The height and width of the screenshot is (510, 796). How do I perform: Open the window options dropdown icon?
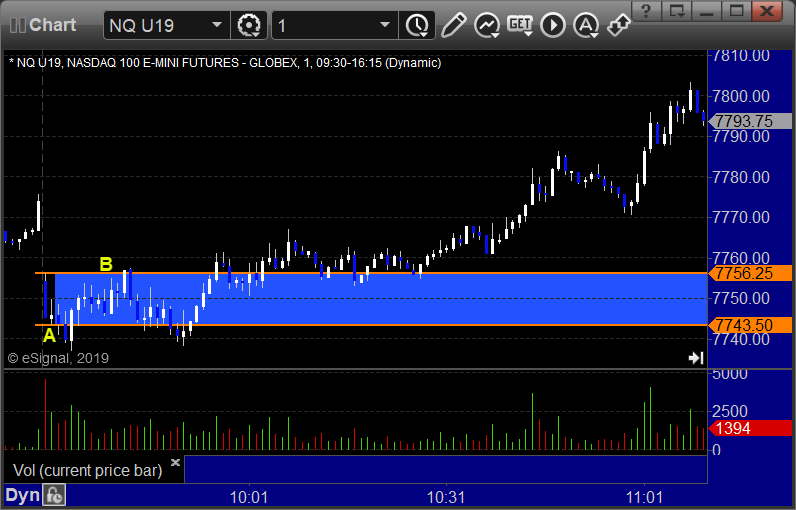[x=677, y=11]
